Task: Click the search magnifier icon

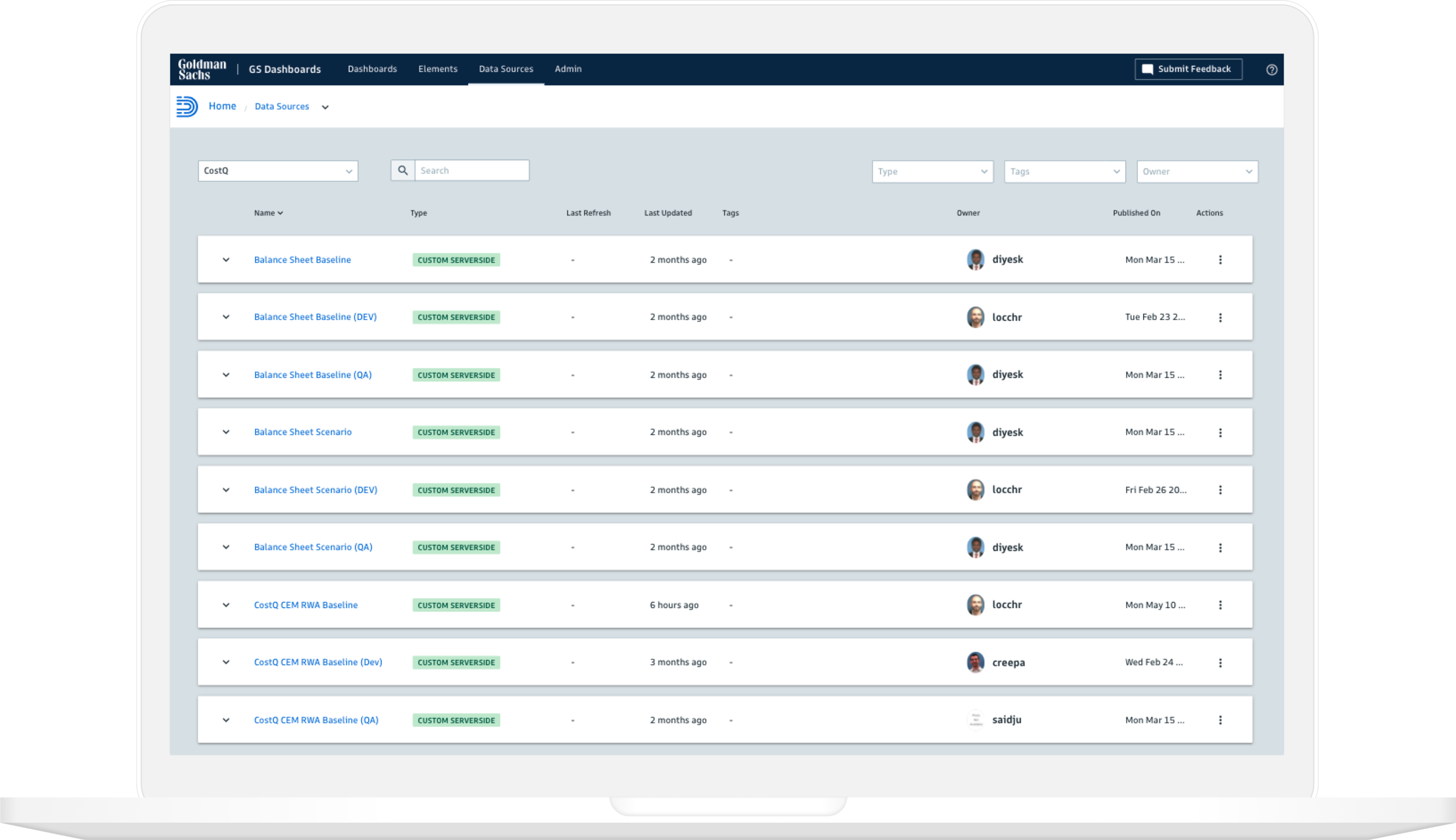Action: [402, 170]
